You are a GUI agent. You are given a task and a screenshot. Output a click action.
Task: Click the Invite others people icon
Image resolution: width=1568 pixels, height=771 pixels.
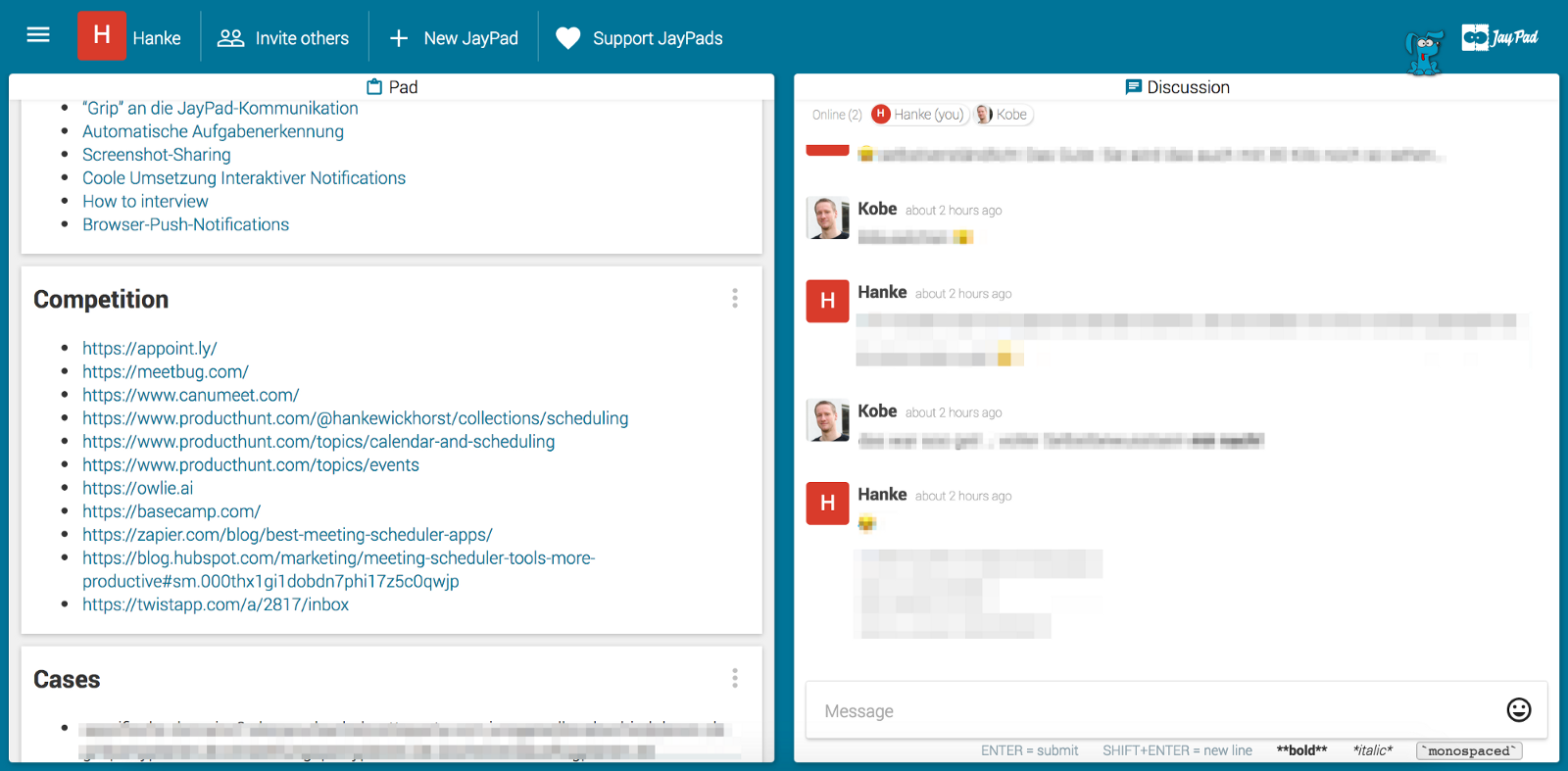click(x=230, y=38)
